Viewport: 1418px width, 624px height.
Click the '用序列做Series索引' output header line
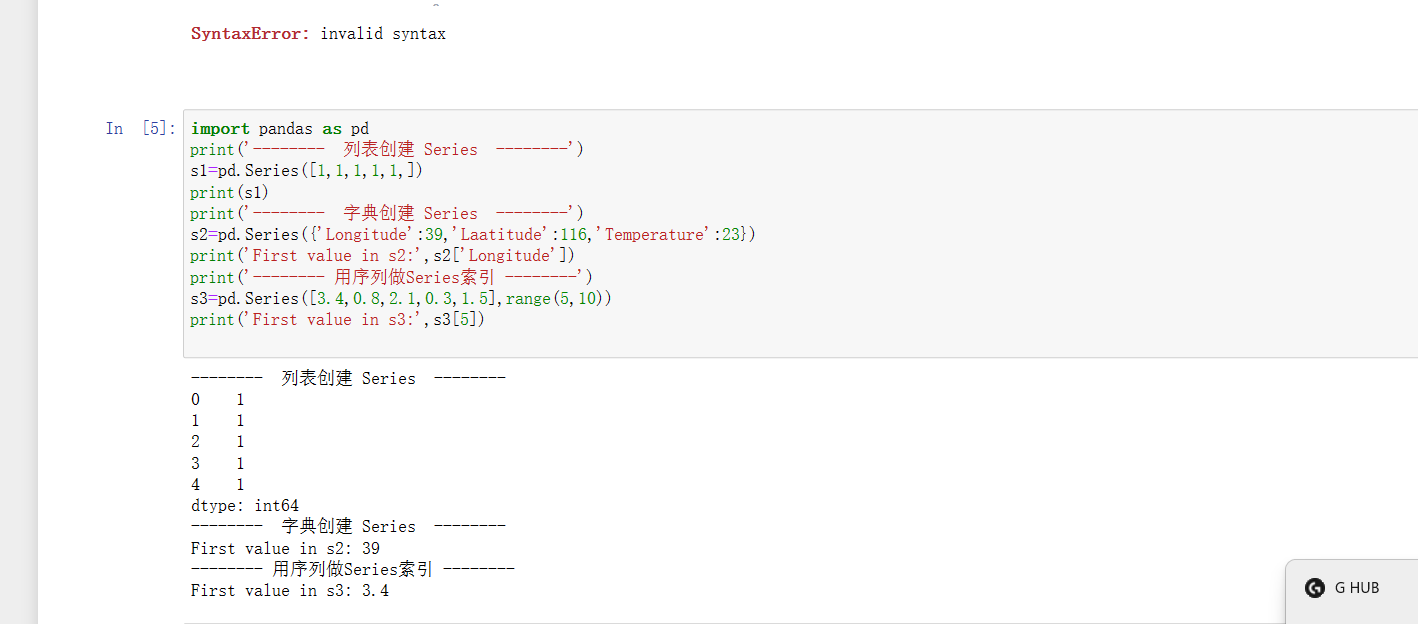[x=352, y=569]
